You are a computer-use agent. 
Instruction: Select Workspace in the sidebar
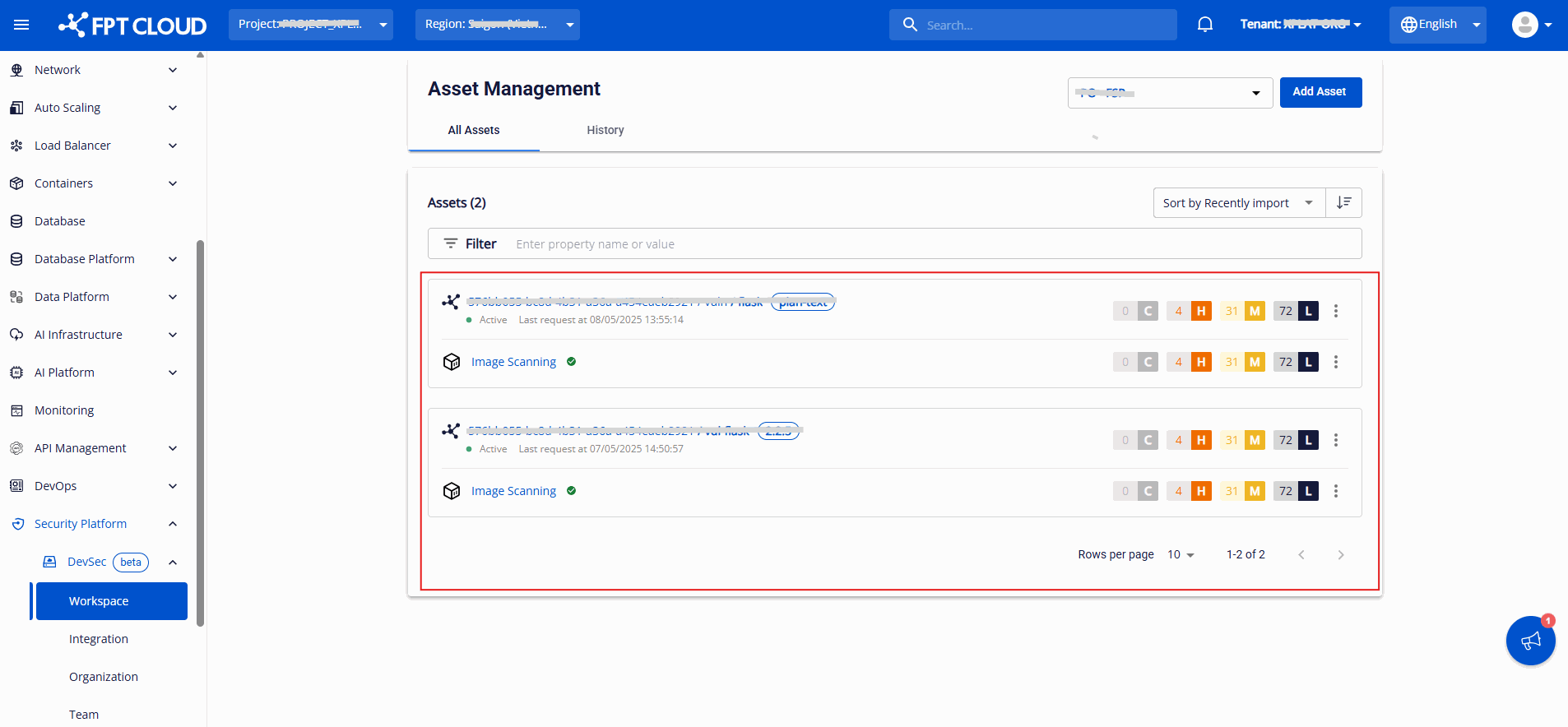112,601
